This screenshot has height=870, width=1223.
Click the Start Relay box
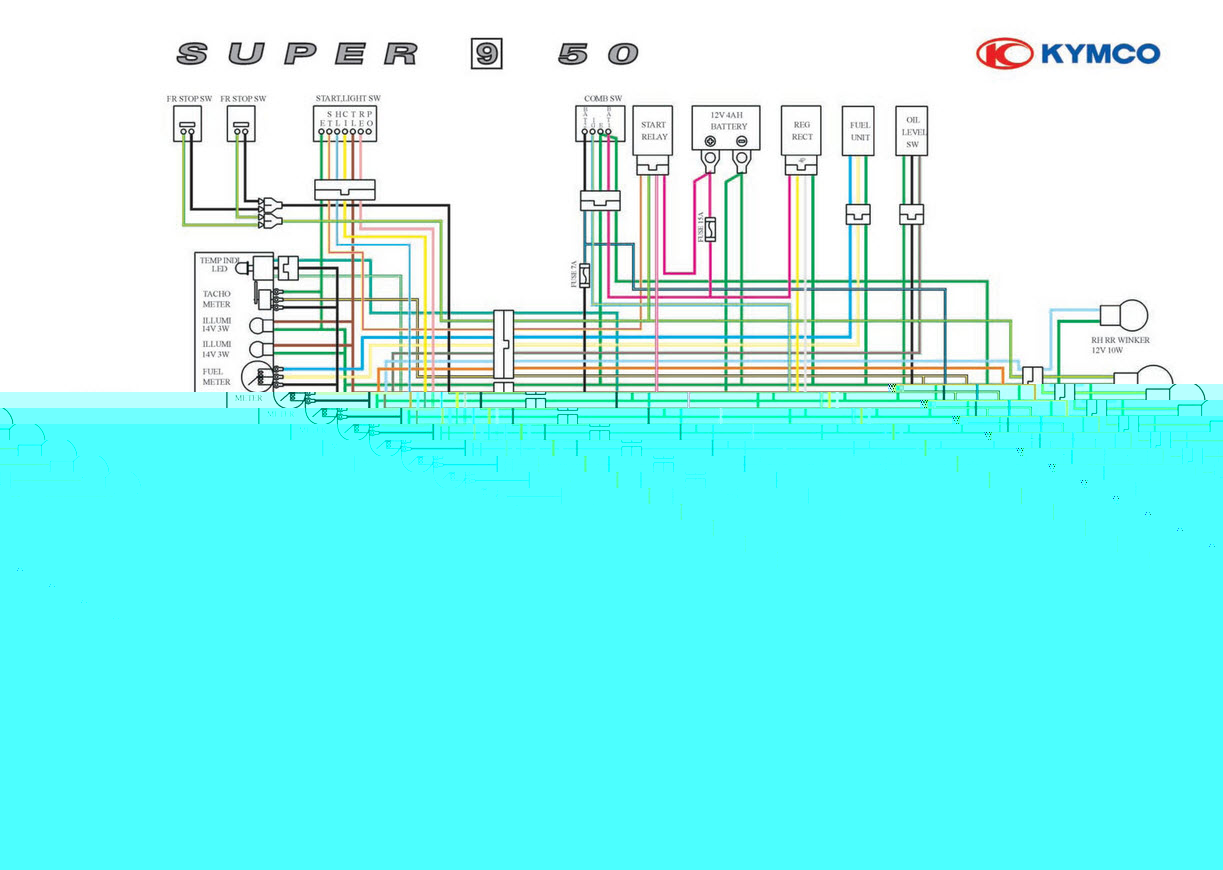click(653, 131)
